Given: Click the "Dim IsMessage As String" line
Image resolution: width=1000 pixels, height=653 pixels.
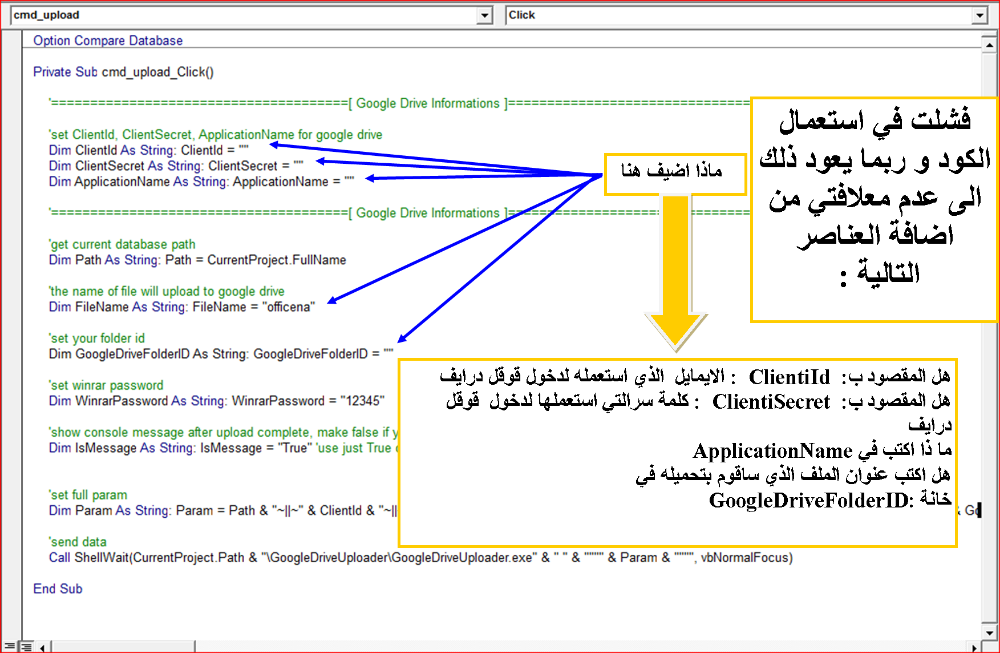Looking at the screenshot, I should tap(223, 448).
